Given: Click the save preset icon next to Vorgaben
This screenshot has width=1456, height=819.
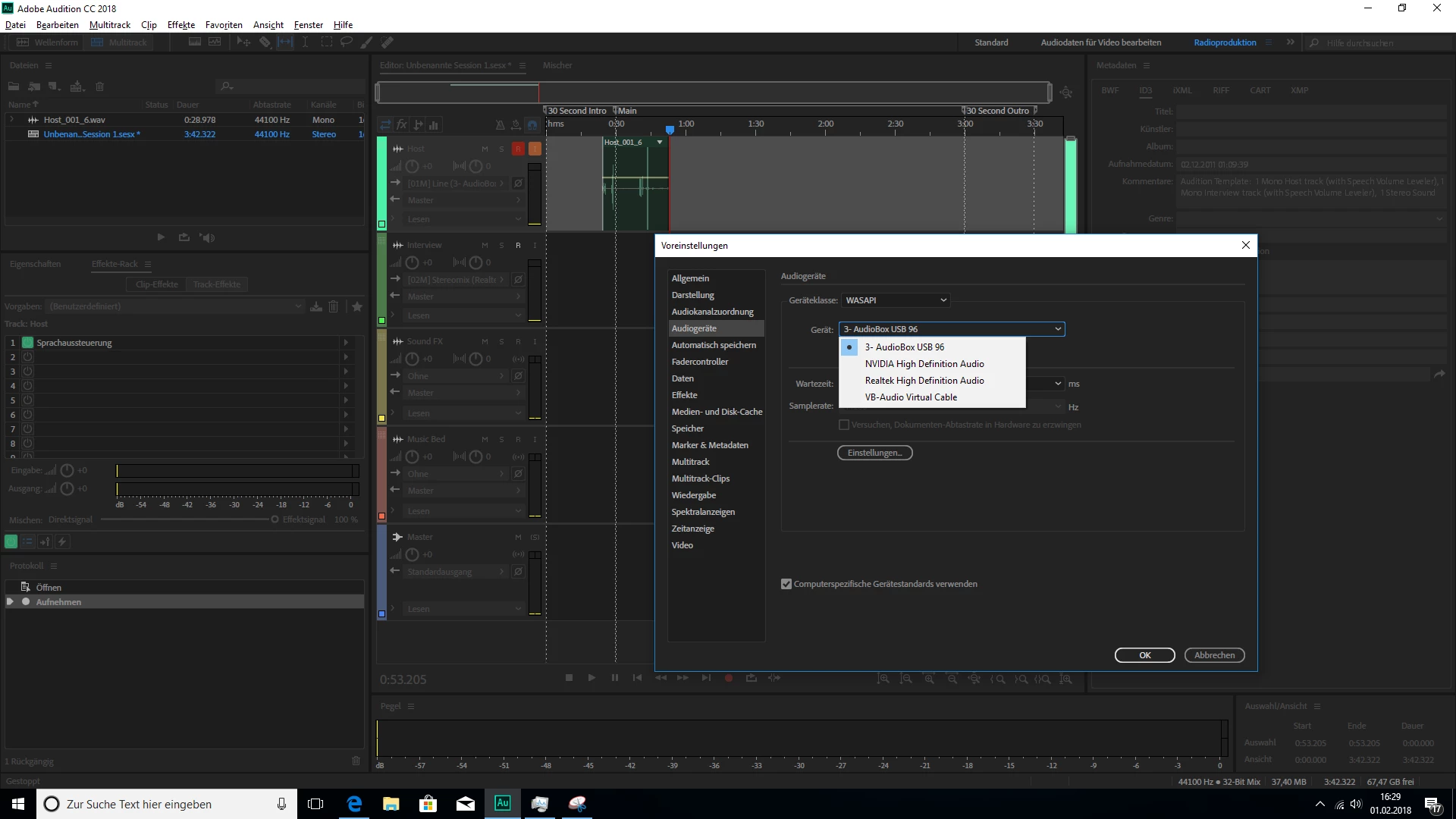Looking at the screenshot, I should click(x=316, y=306).
